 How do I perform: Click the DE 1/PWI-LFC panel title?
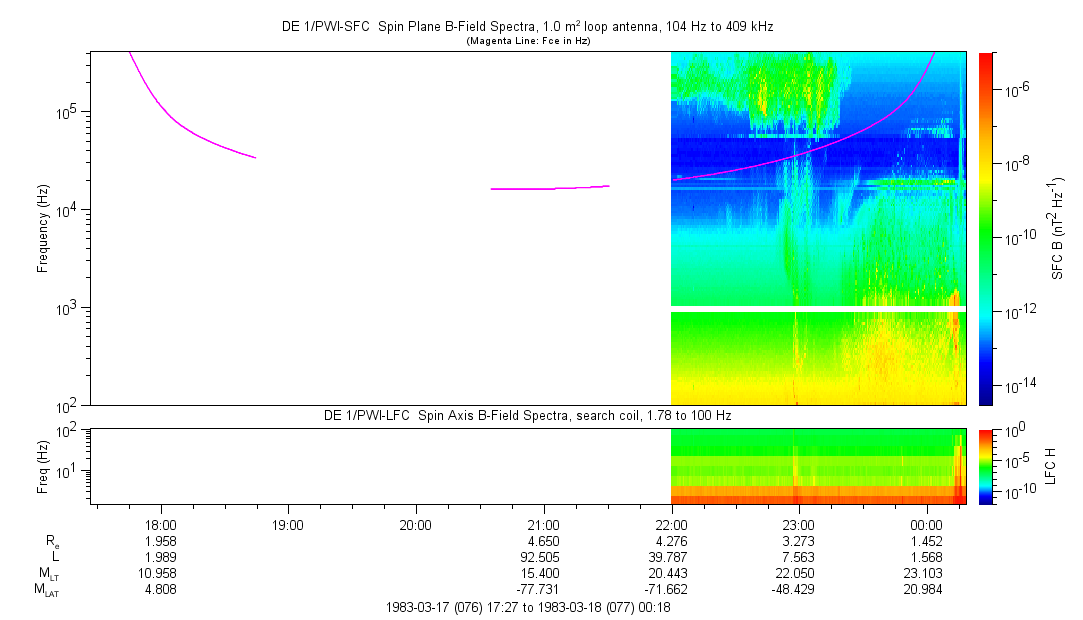[527, 415]
